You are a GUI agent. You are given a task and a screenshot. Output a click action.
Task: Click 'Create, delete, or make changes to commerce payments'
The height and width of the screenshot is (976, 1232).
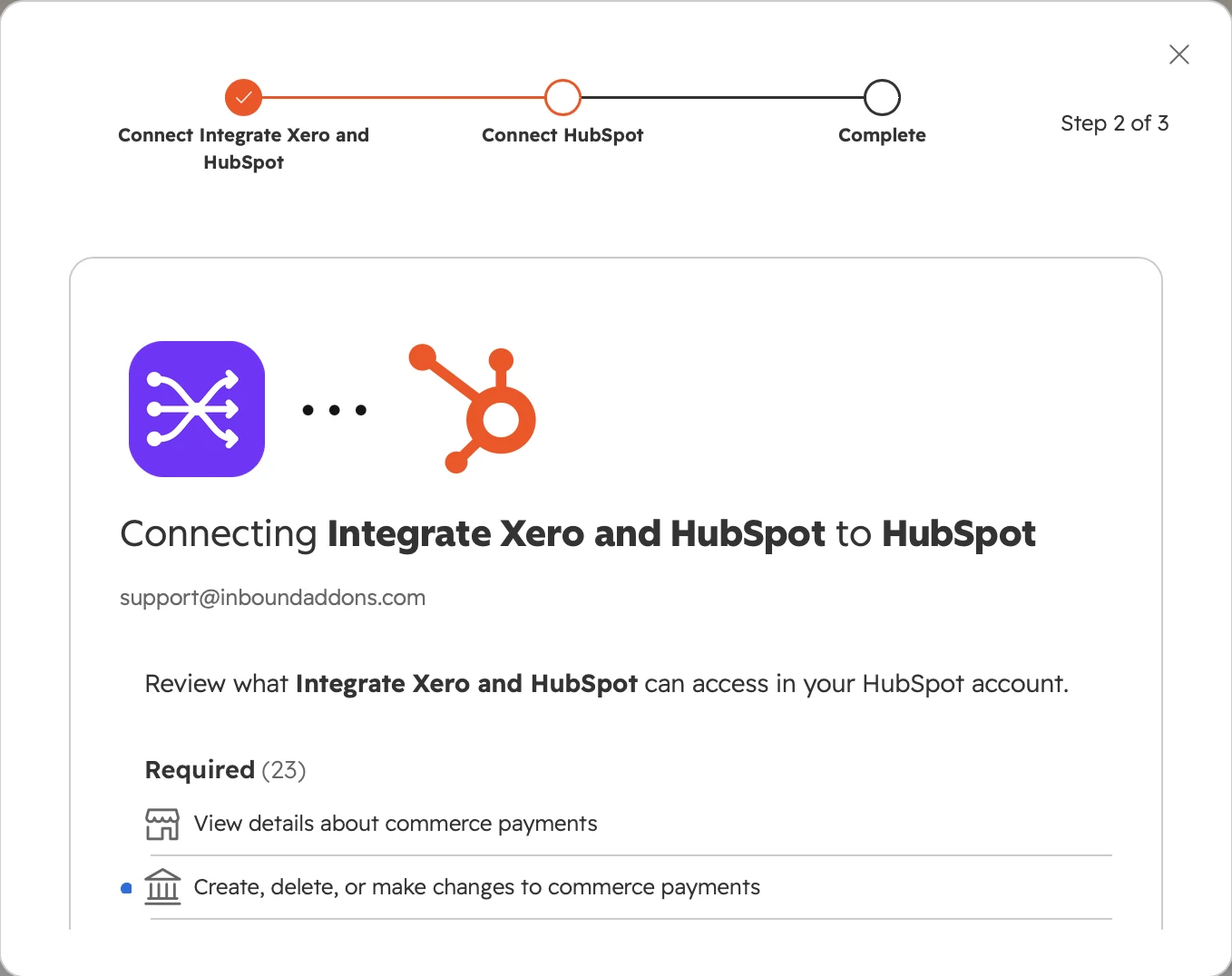(x=477, y=887)
